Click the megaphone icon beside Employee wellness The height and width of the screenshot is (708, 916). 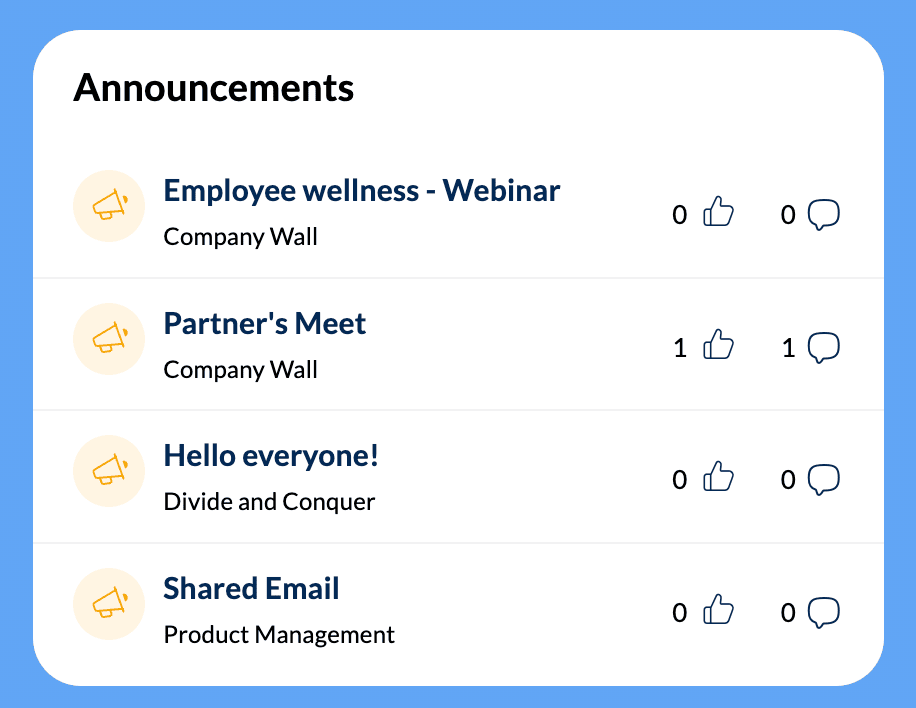(x=110, y=206)
